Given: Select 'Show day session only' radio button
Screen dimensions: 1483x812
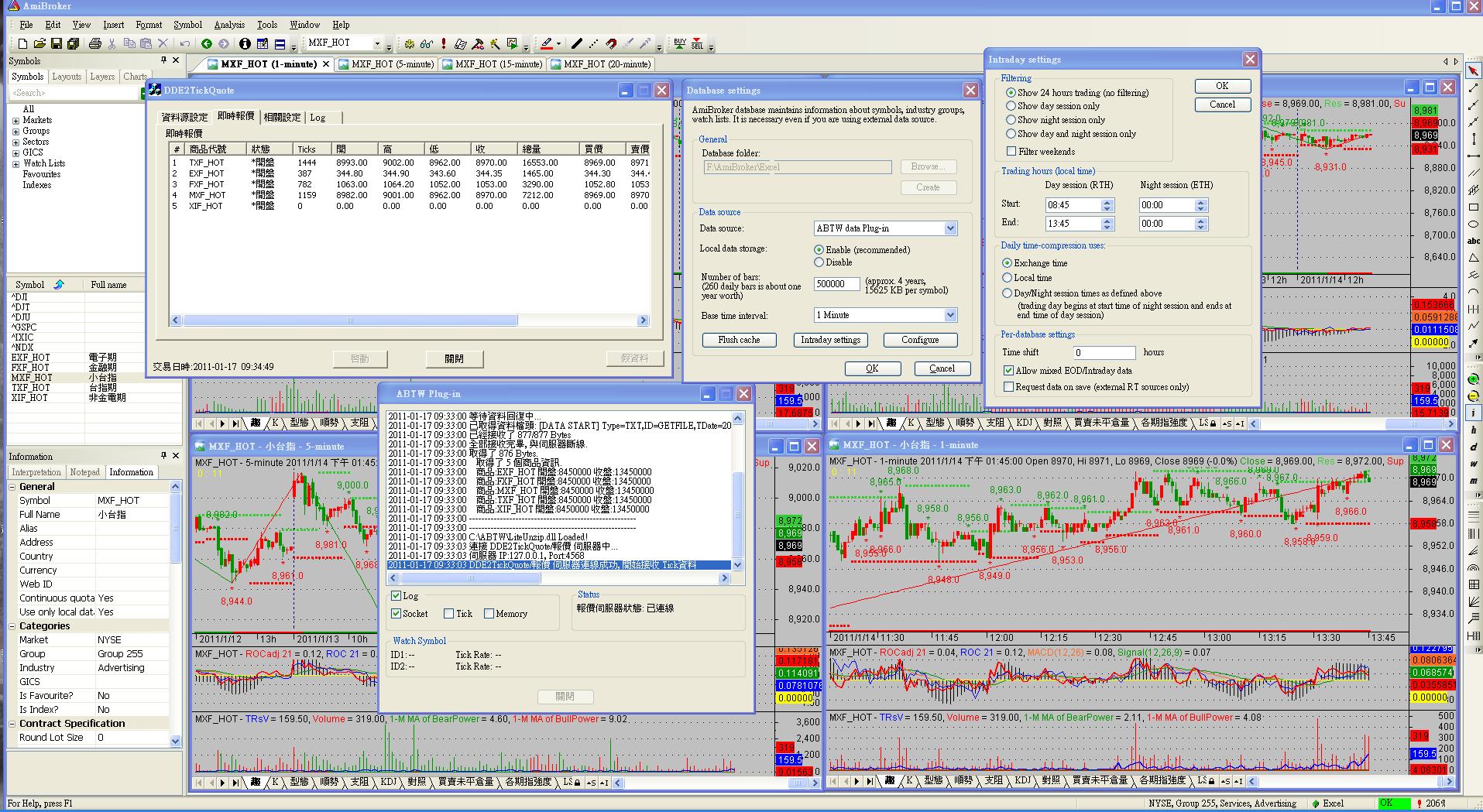Looking at the screenshot, I should point(1011,106).
